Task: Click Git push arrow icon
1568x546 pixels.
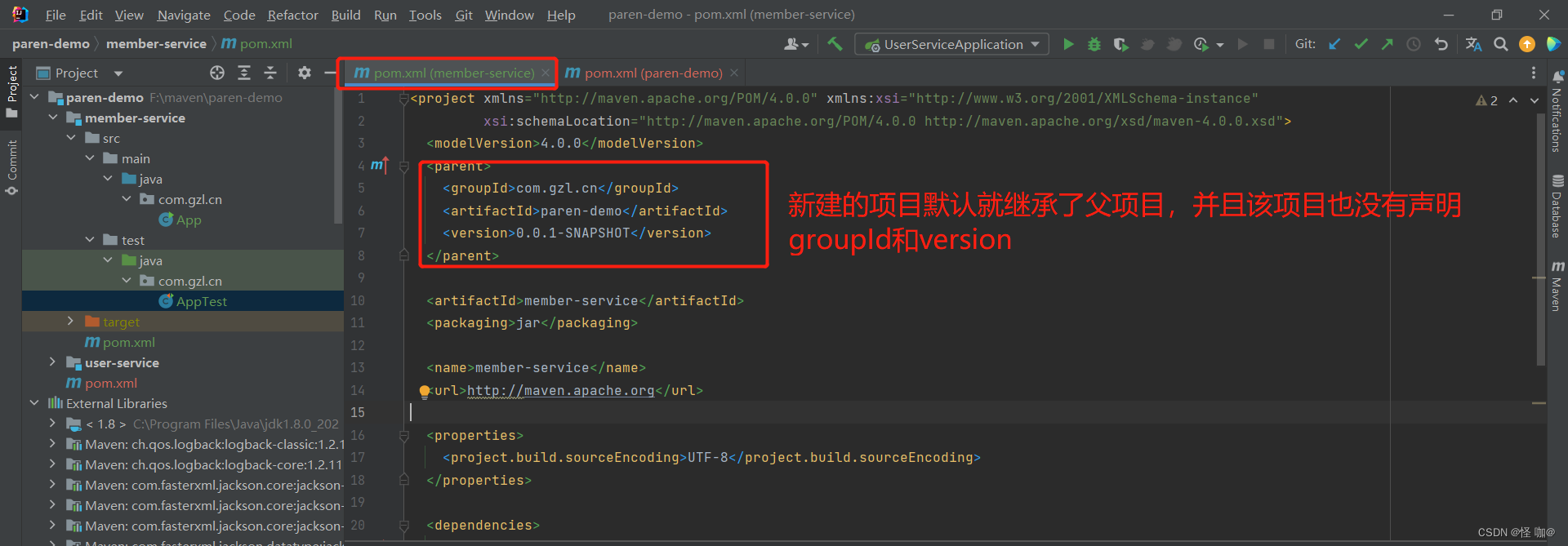Action: click(x=1387, y=44)
